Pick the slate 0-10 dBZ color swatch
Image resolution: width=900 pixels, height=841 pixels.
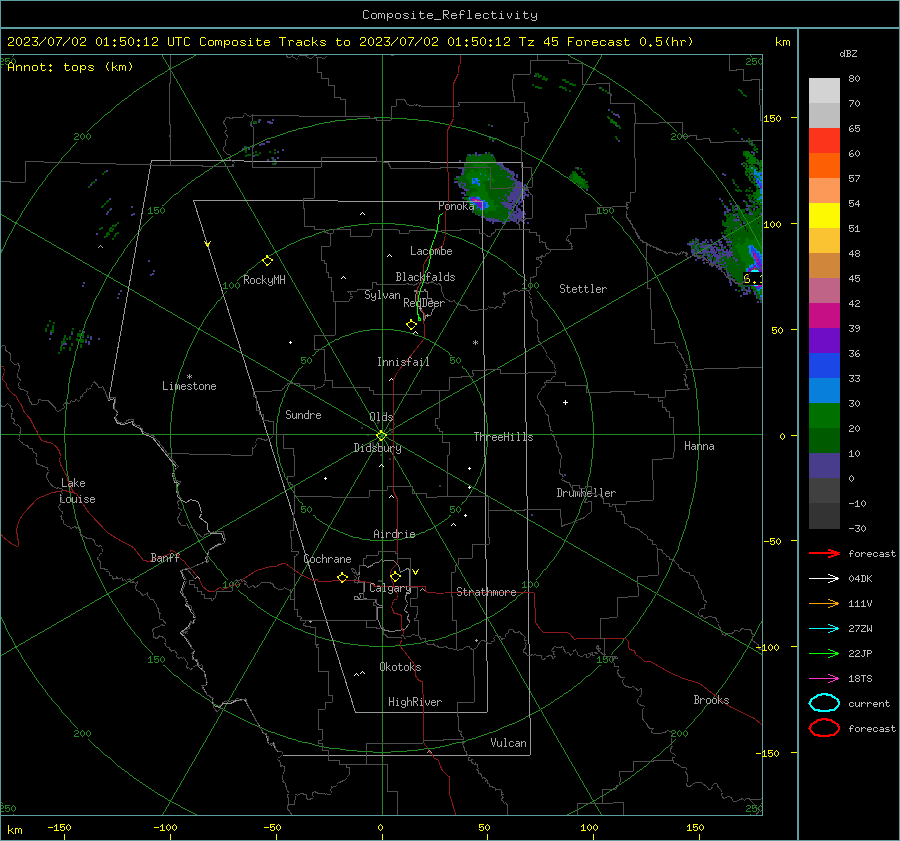tap(824, 466)
